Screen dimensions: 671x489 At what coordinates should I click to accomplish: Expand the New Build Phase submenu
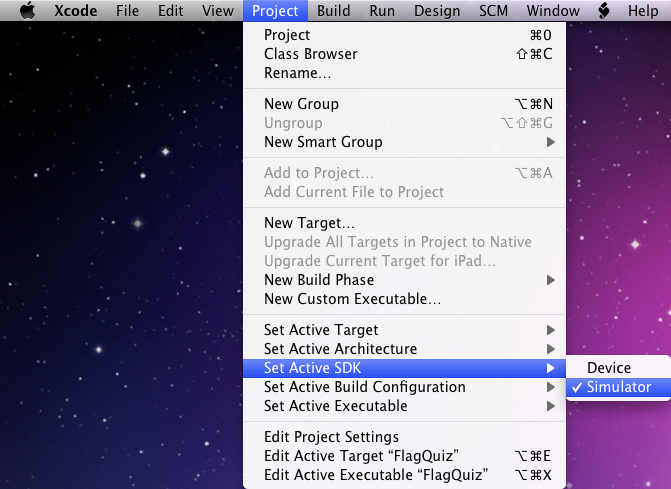tap(404, 280)
